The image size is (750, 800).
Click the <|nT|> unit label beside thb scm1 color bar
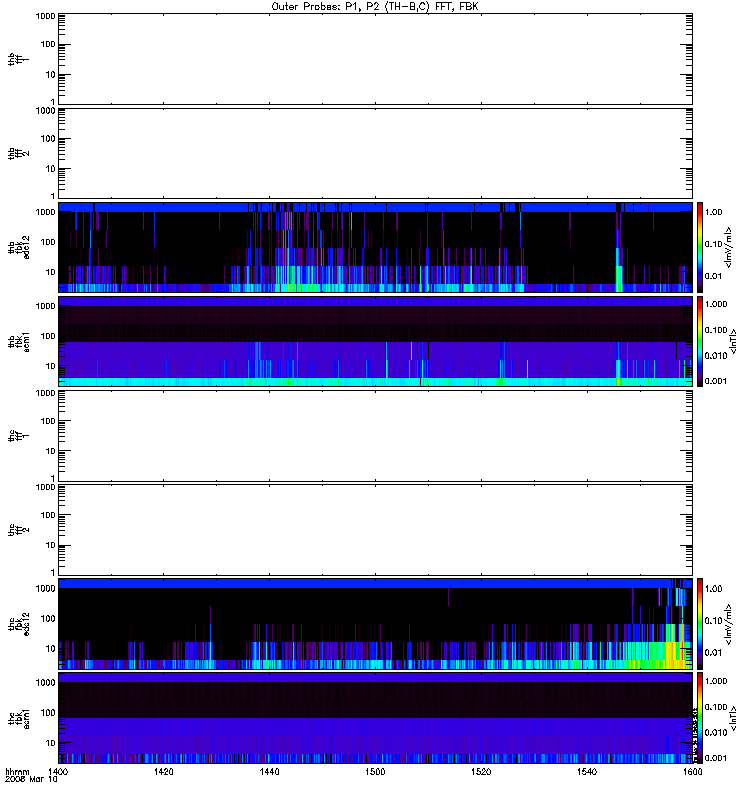(734, 341)
